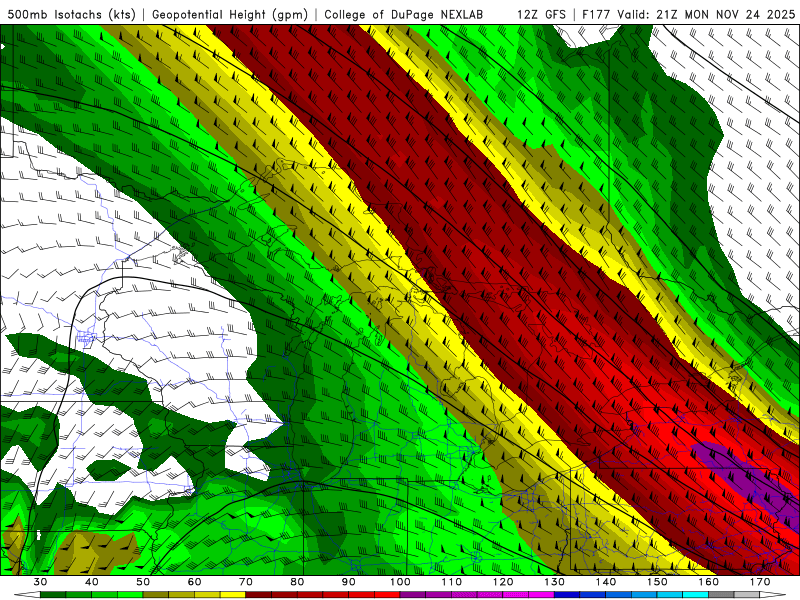
Task: Click the 50 label on the color scale
Action: pos(143,582)
